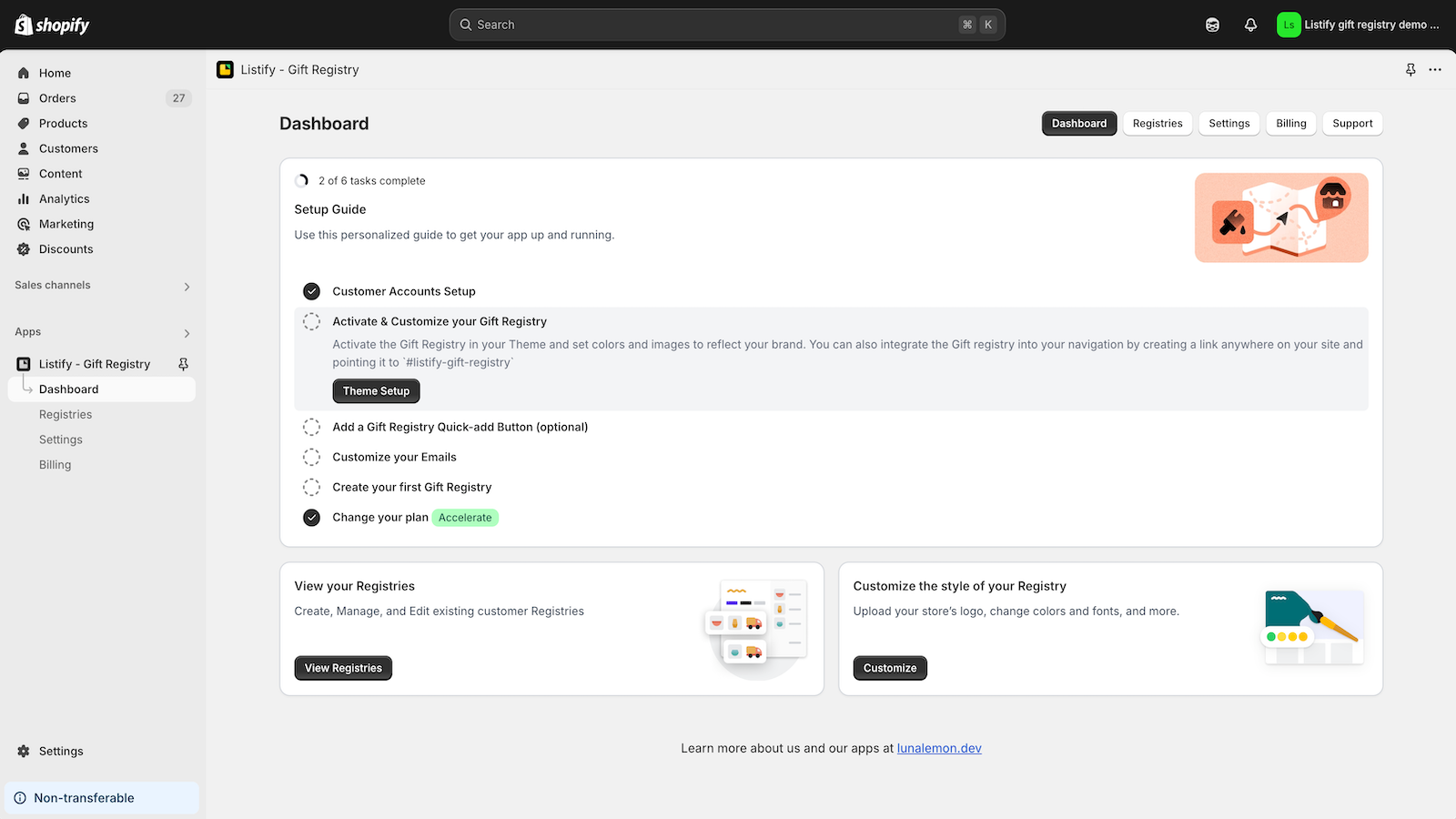Unpin Listify app in the sidebar

coord(183,364)
